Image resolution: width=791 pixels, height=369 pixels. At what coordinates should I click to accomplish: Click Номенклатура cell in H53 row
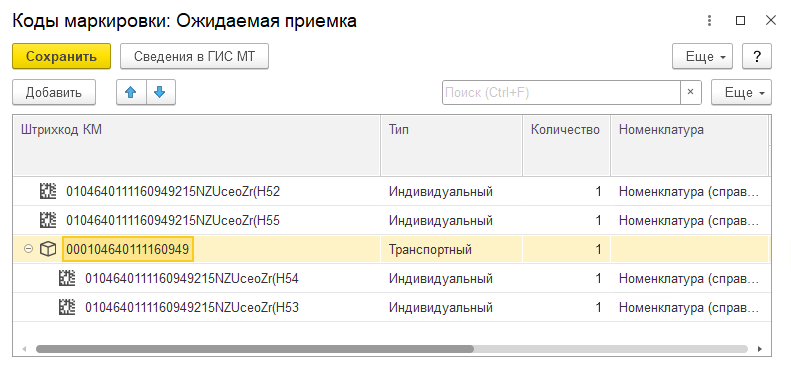coord(690,307)
